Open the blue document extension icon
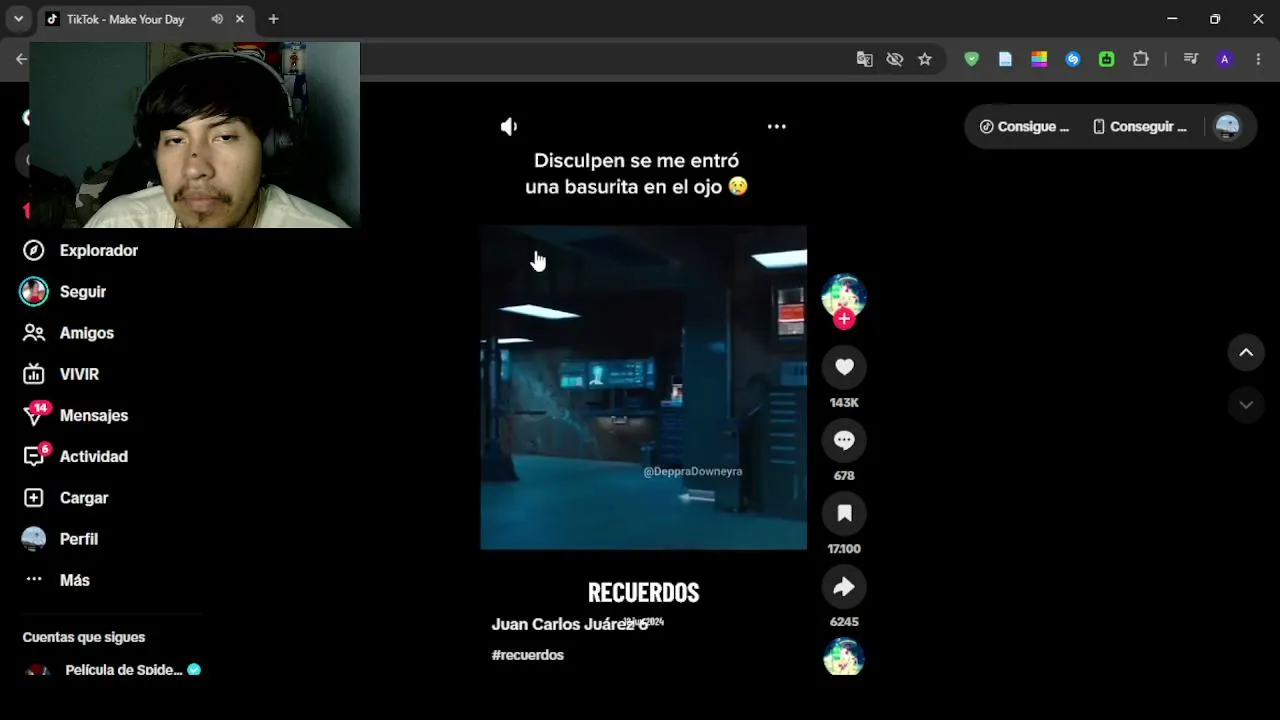The height and width of the screenshot is (720, 1280). pyautogui.click(x=1005, y=59)
